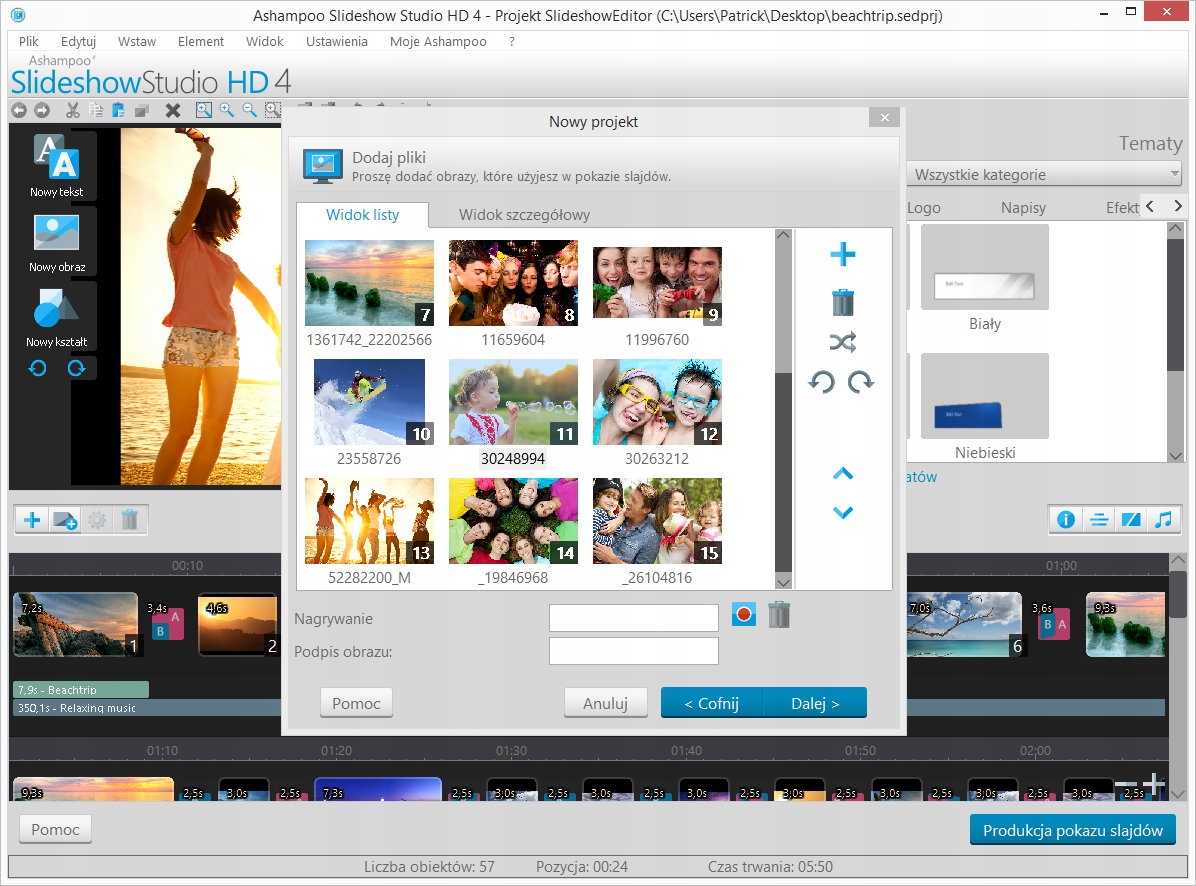The height and width of the screenshot is (886, 1196).
Task: Click the trash icon to delete selected image
Action: [x=843, y=301]
